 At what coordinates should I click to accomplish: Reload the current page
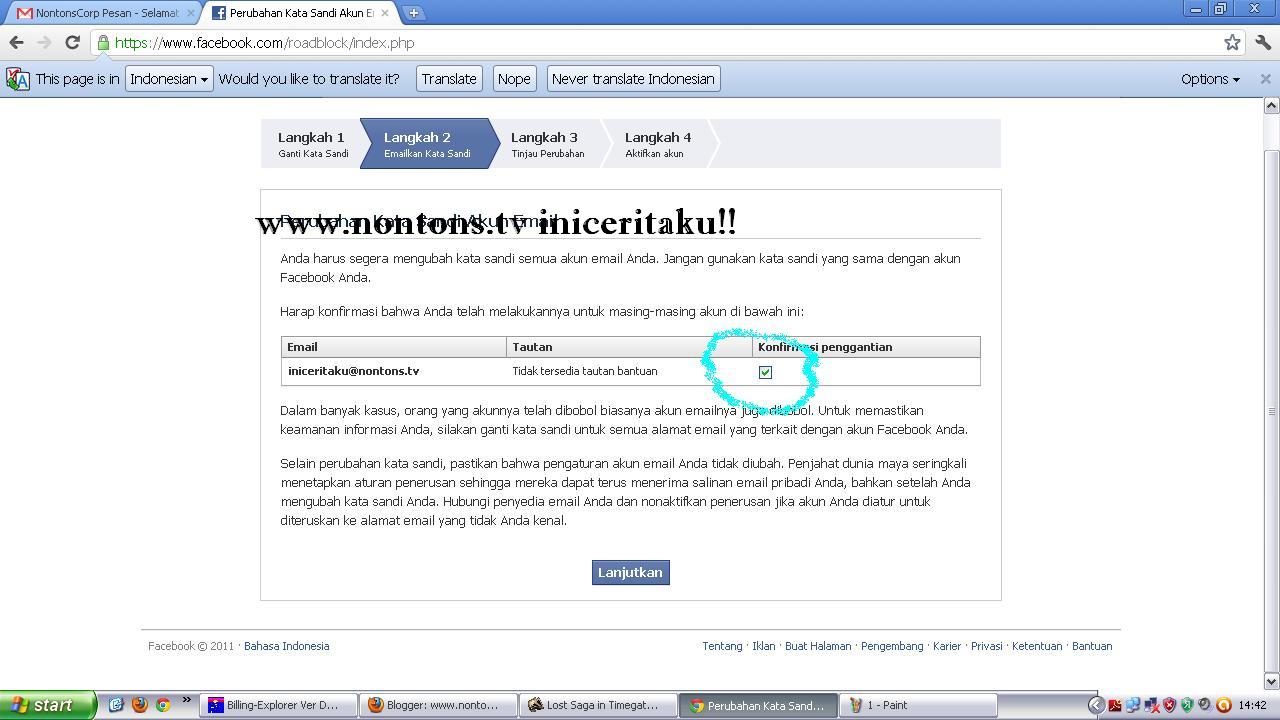coord(72,43)
